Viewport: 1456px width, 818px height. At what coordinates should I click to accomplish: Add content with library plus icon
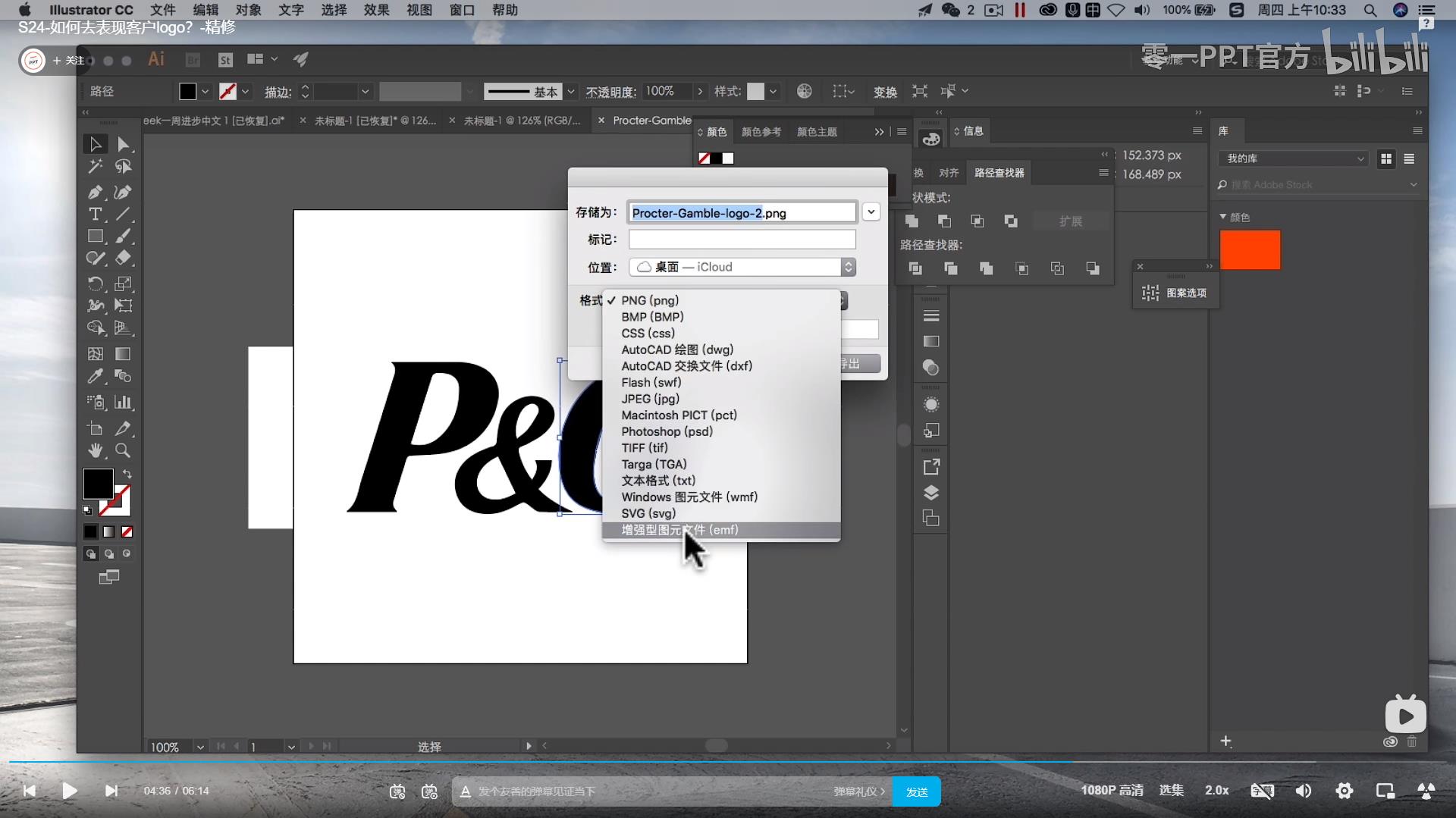[x=1226, y=741]
